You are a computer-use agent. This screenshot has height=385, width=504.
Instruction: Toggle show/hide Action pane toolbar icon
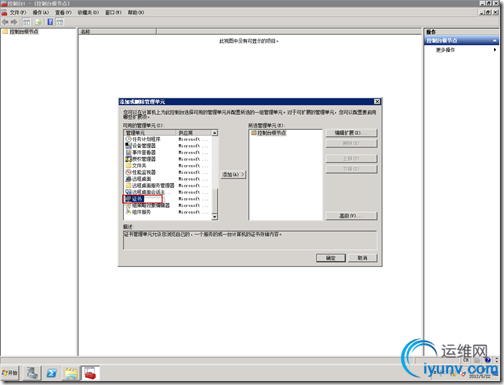click(x=59, y=22)
